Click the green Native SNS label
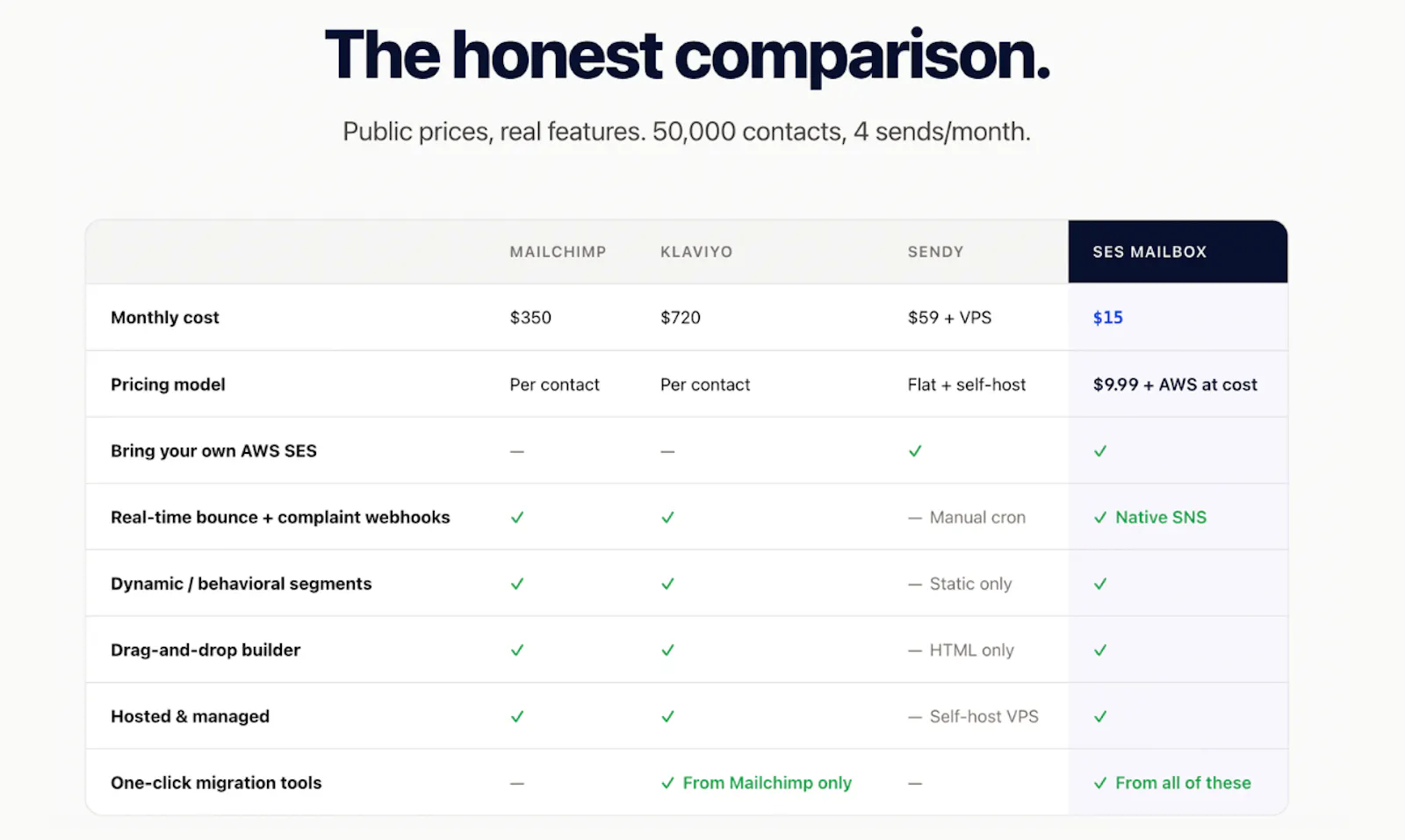Screen dimensions: 1405x840 (x=1161, y=518)
